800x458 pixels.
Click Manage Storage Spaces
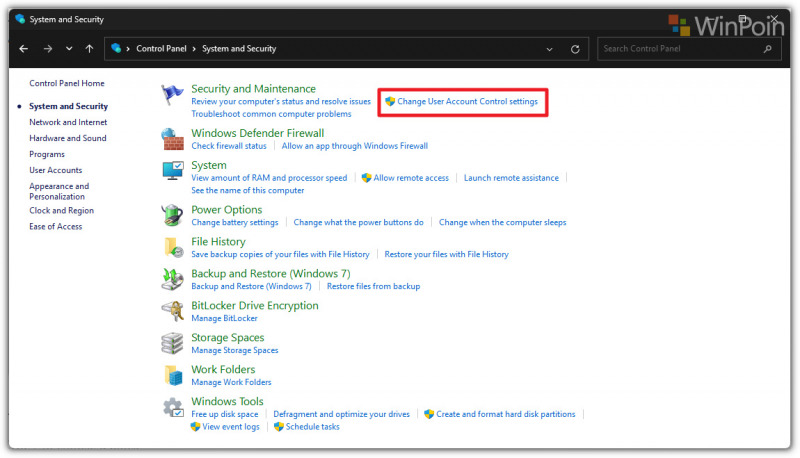point(235,350)
